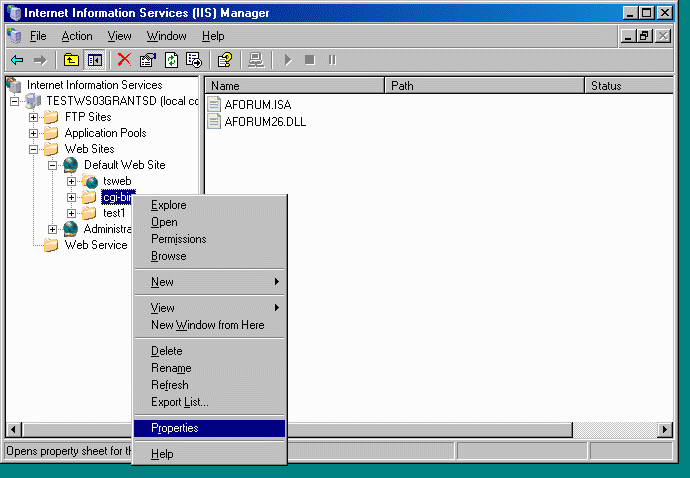Click the Refresh toolbar icon

click(171, 60)
